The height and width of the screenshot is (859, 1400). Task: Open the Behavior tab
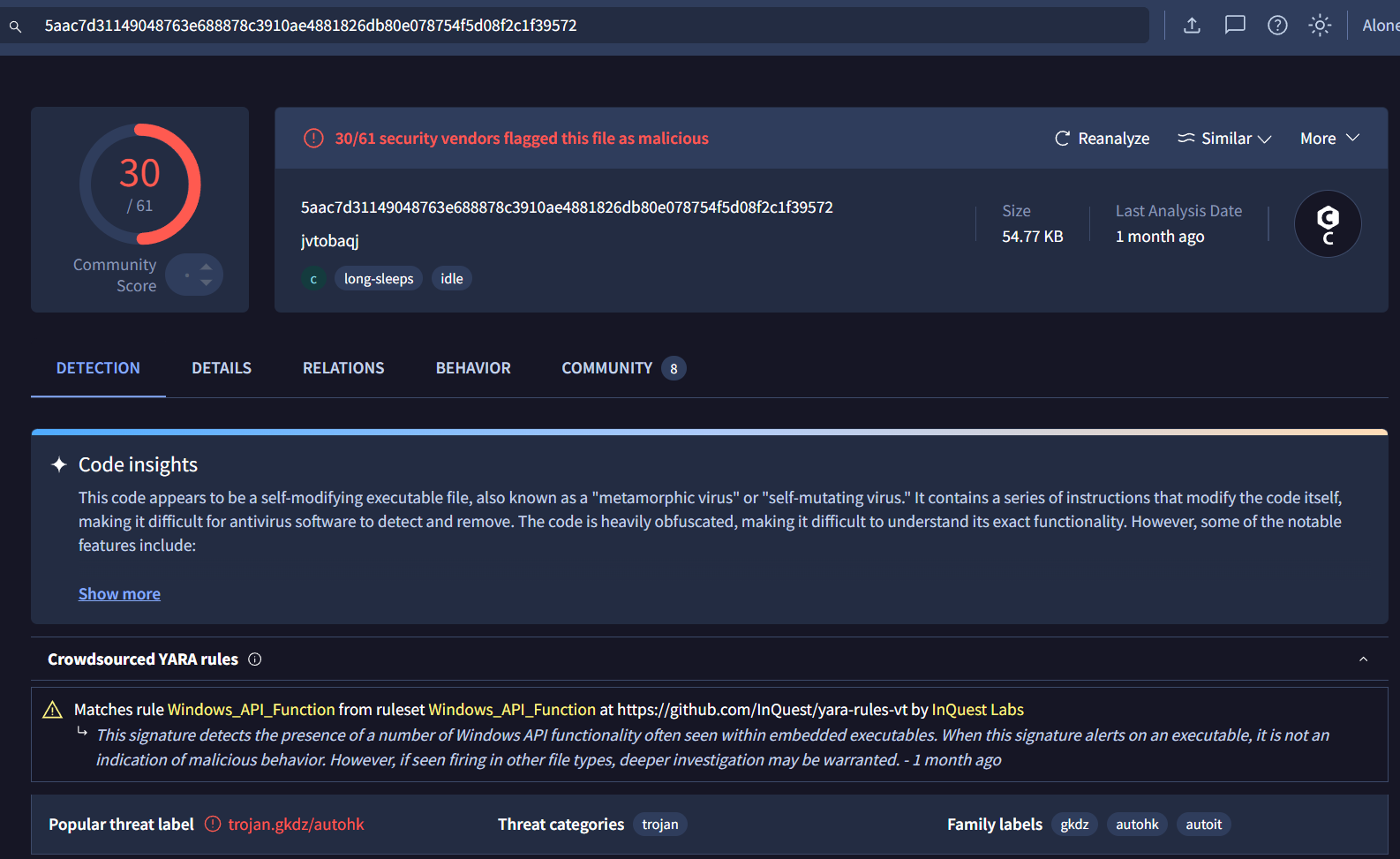tap(473, 368)
